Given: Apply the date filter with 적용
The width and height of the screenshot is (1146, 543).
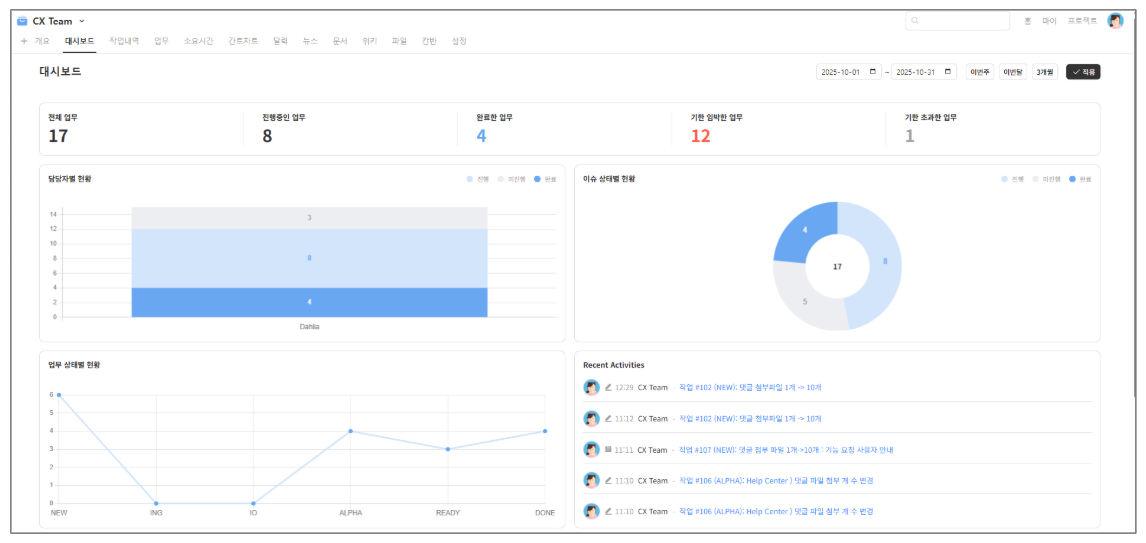Looking at the screenshot, I should 1083,72.
